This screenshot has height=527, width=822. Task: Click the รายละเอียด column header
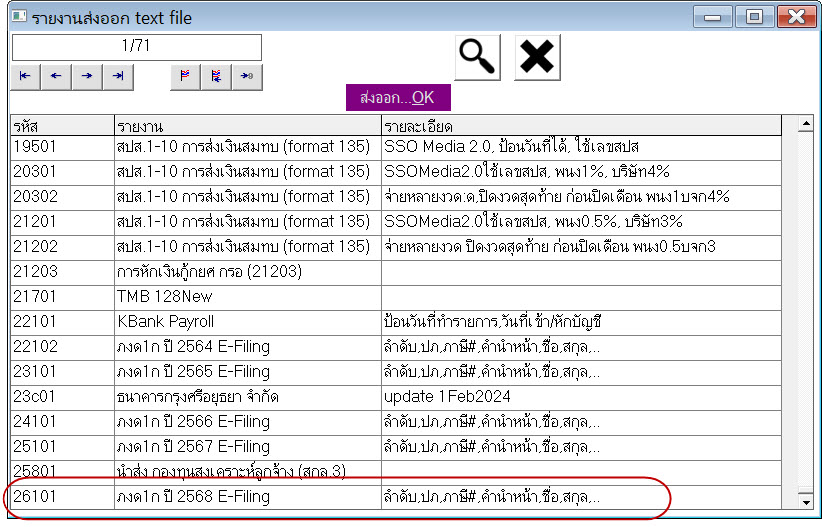[581, 126]
